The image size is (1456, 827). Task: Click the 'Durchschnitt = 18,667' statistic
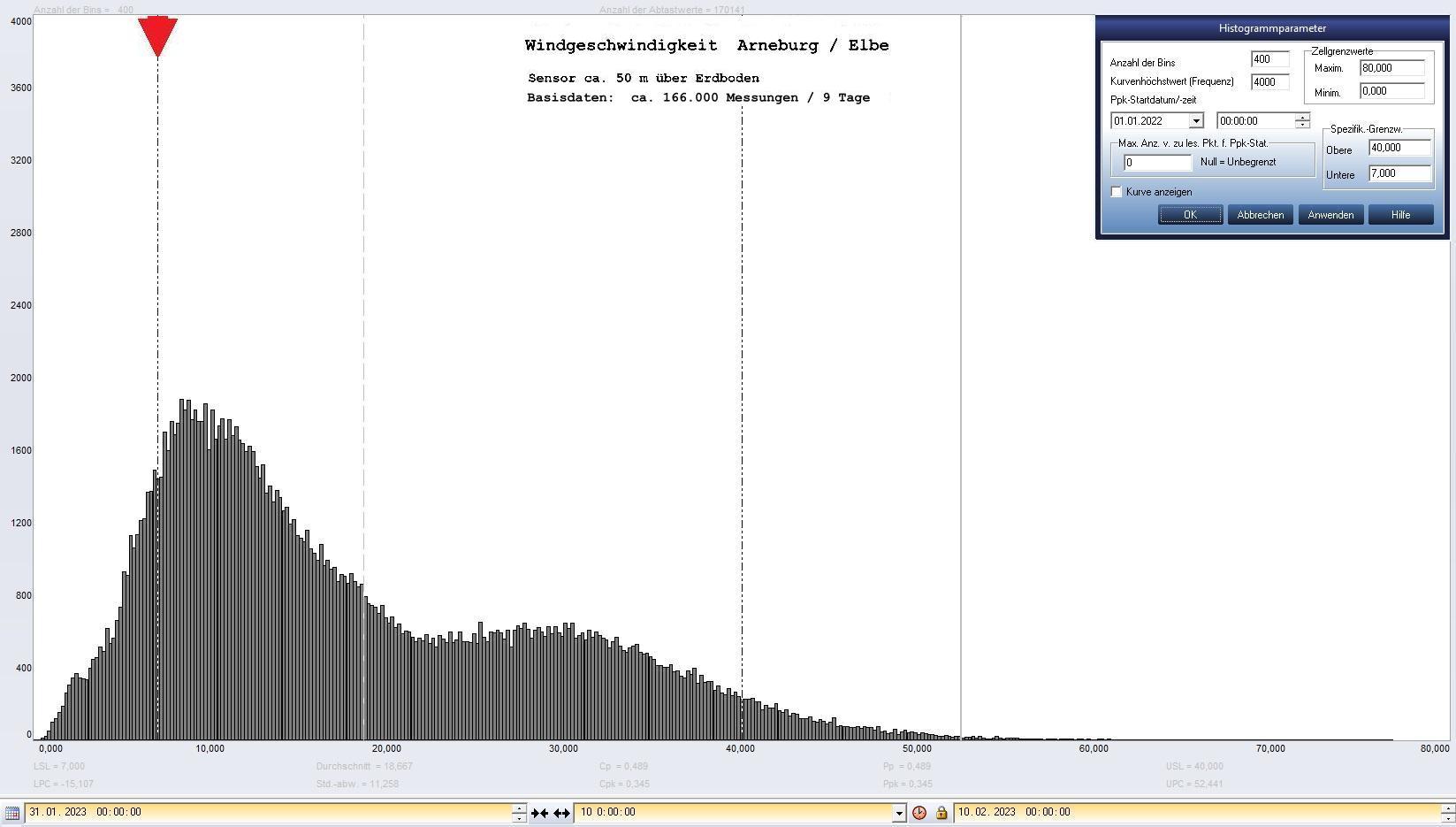(364, 766)
